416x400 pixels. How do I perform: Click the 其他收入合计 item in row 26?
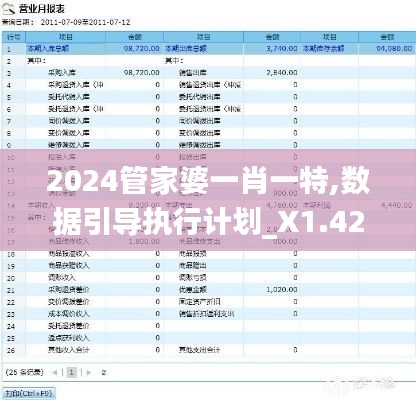coord(69,350)
